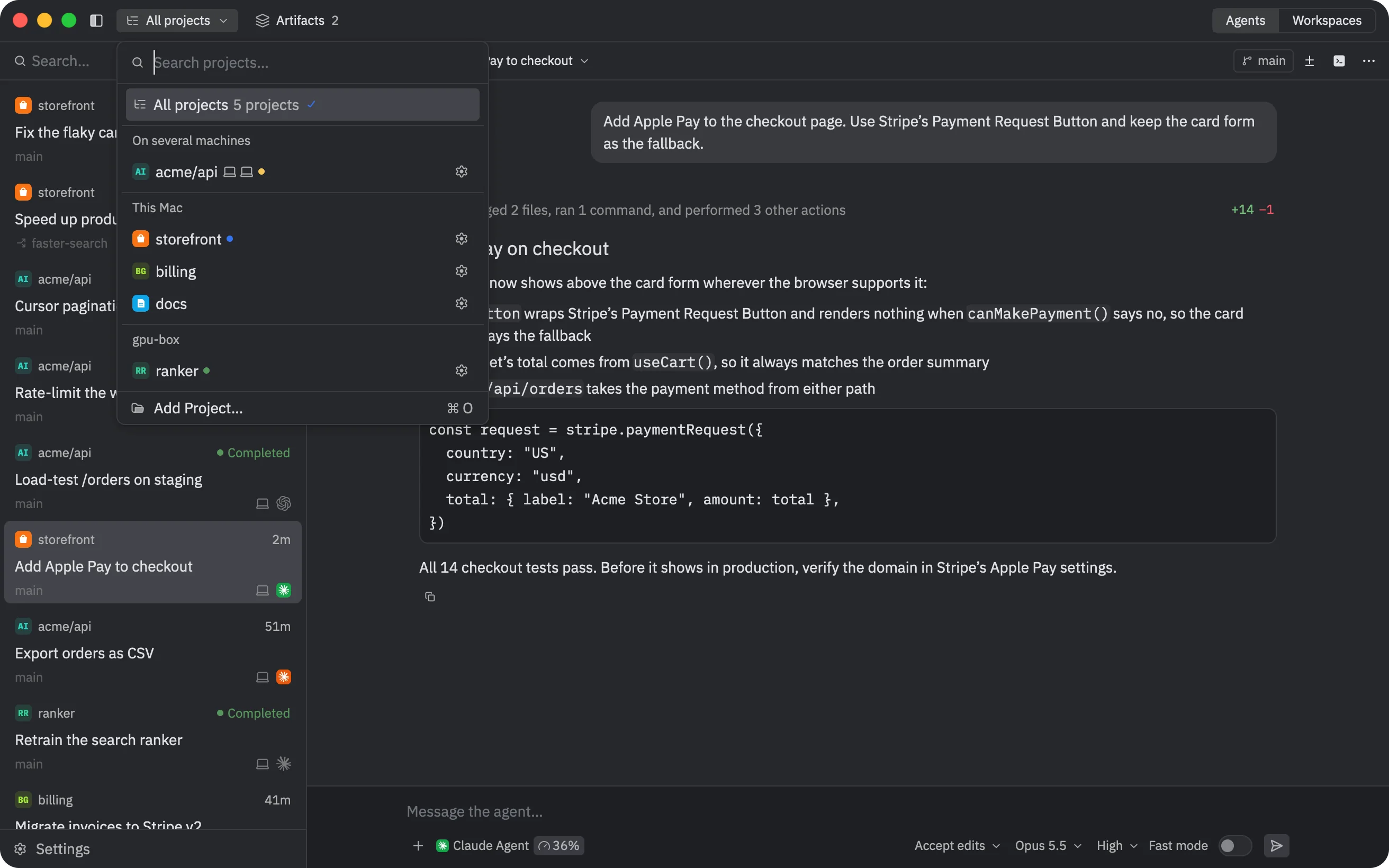Viewport: 1389px width, 868px height.
Task: Select the ranker project under gpu-box
Action: pyautogui.click(x=302, y=371)
